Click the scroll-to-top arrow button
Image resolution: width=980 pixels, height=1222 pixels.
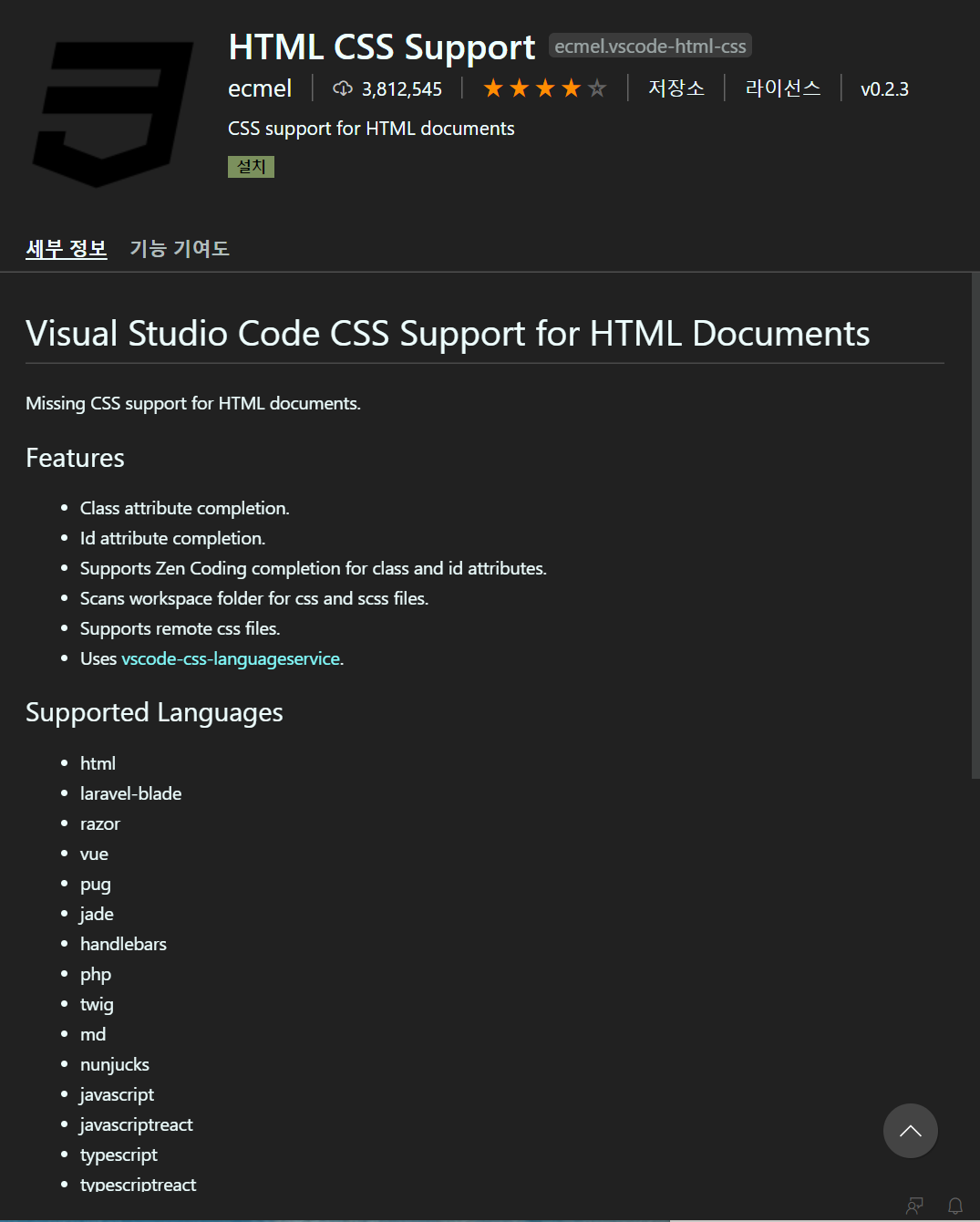(x=910, y=1131)
